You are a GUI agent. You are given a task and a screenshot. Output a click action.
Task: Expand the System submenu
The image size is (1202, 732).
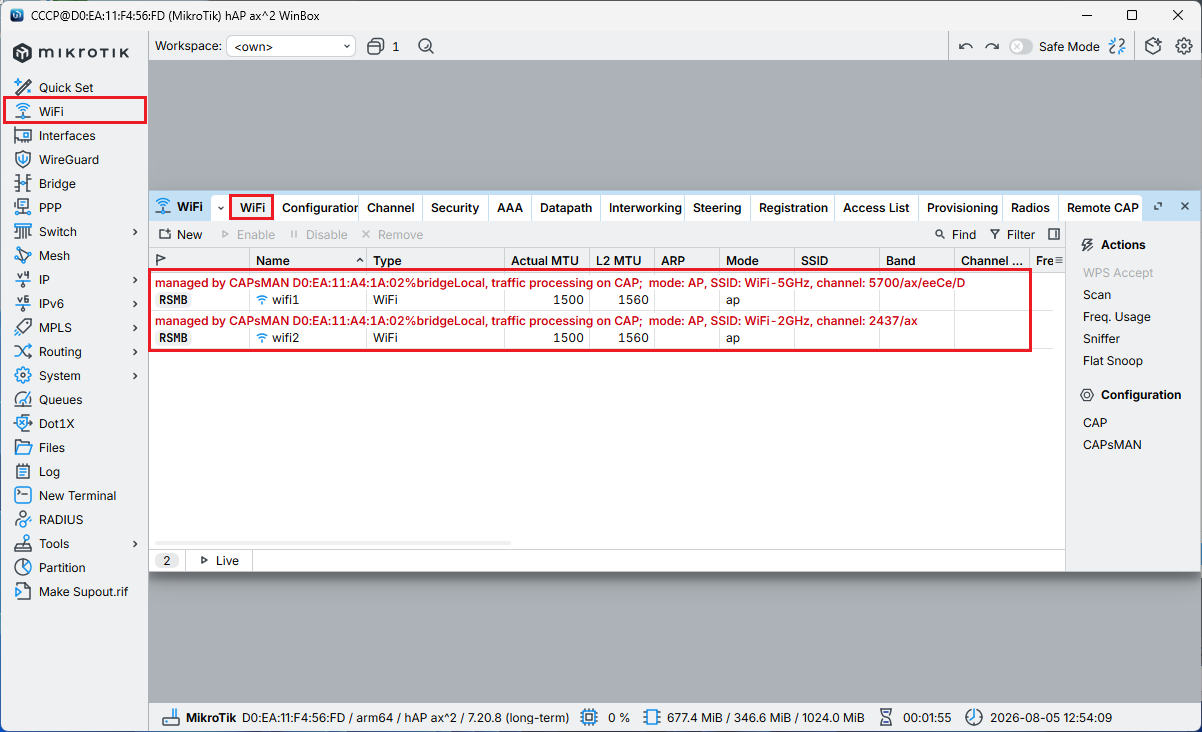pos(135,375)
